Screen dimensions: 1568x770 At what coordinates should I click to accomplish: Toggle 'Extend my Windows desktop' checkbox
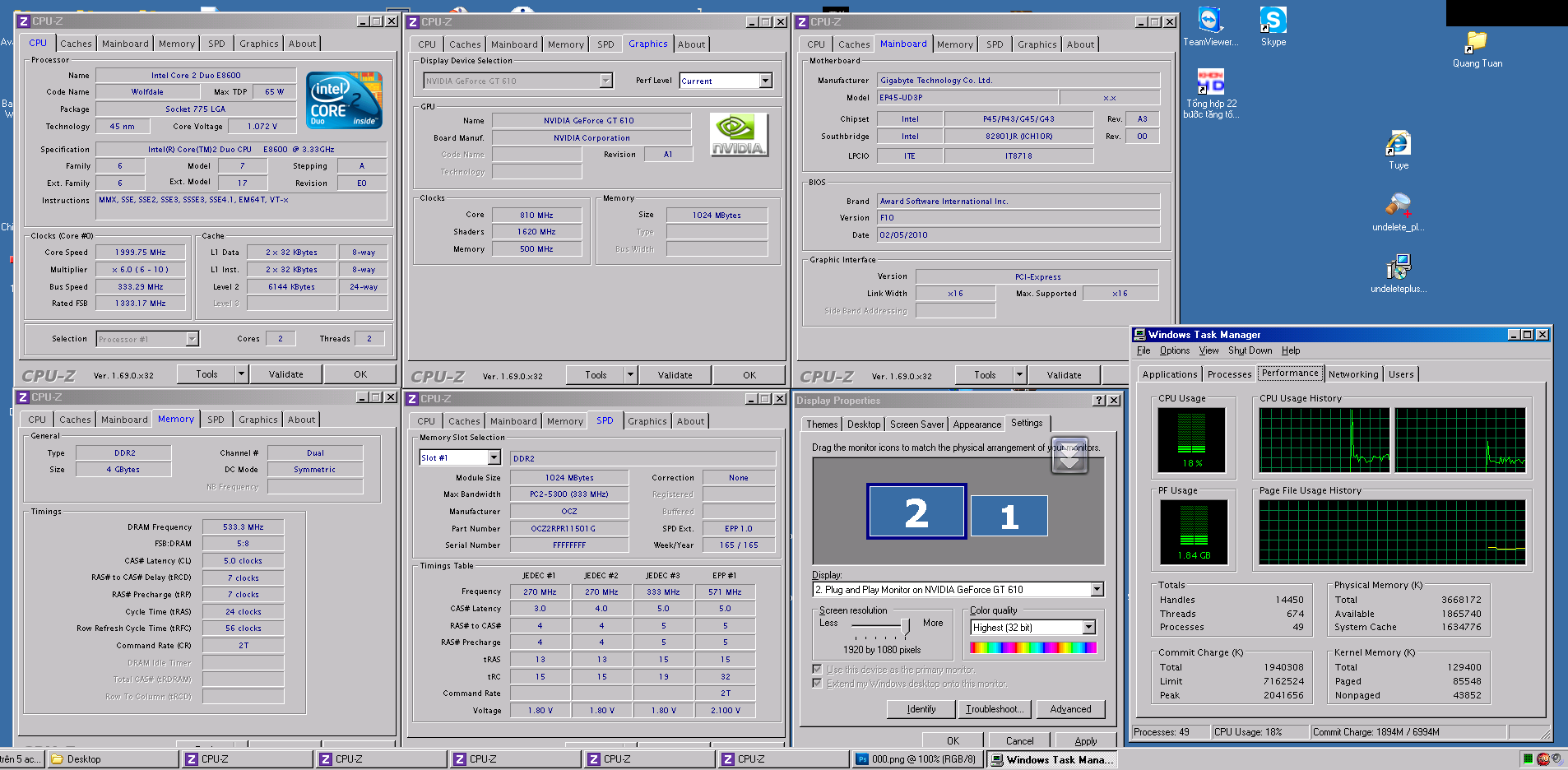tap(817, 684)
